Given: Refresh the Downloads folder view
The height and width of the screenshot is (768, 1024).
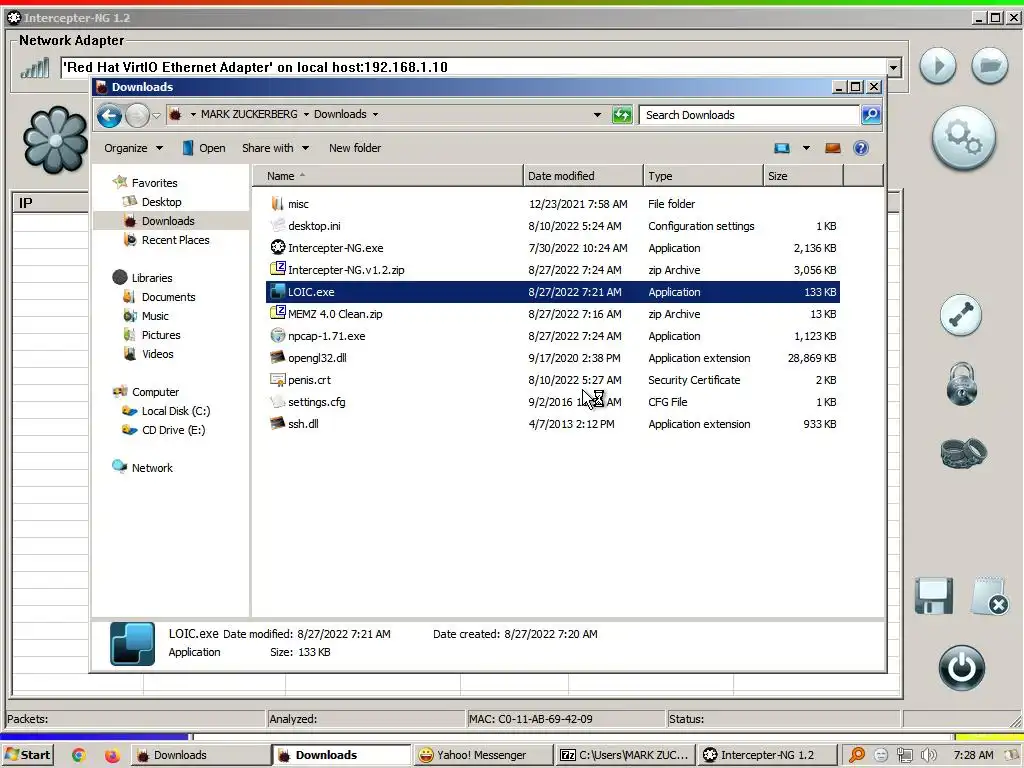Looking at the screenshot, I should tap(622, 115).
